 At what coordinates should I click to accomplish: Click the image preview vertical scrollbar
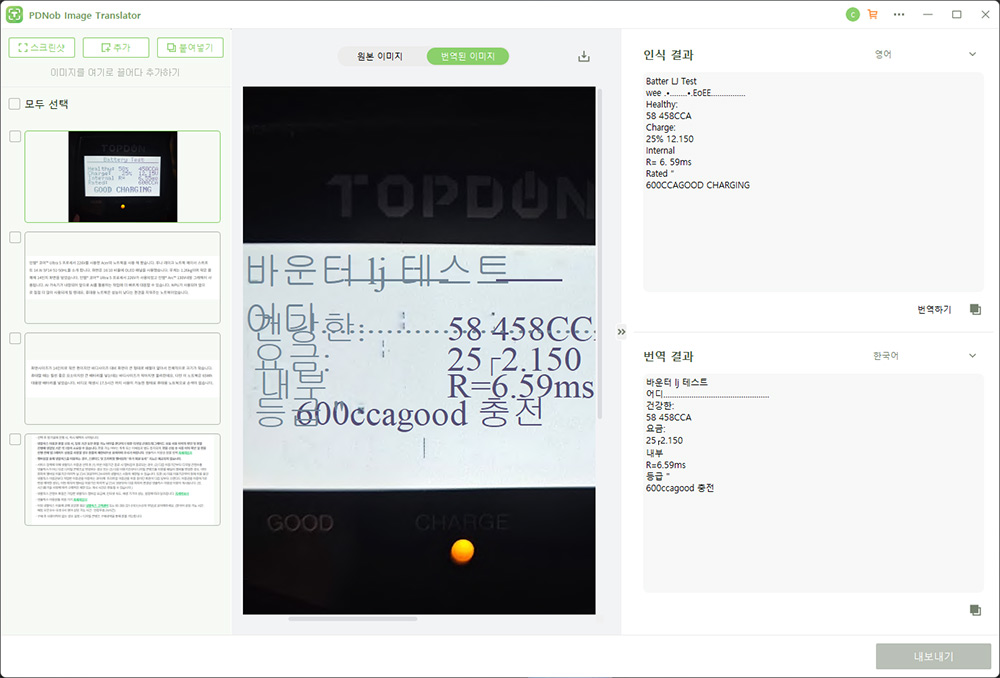599,255
